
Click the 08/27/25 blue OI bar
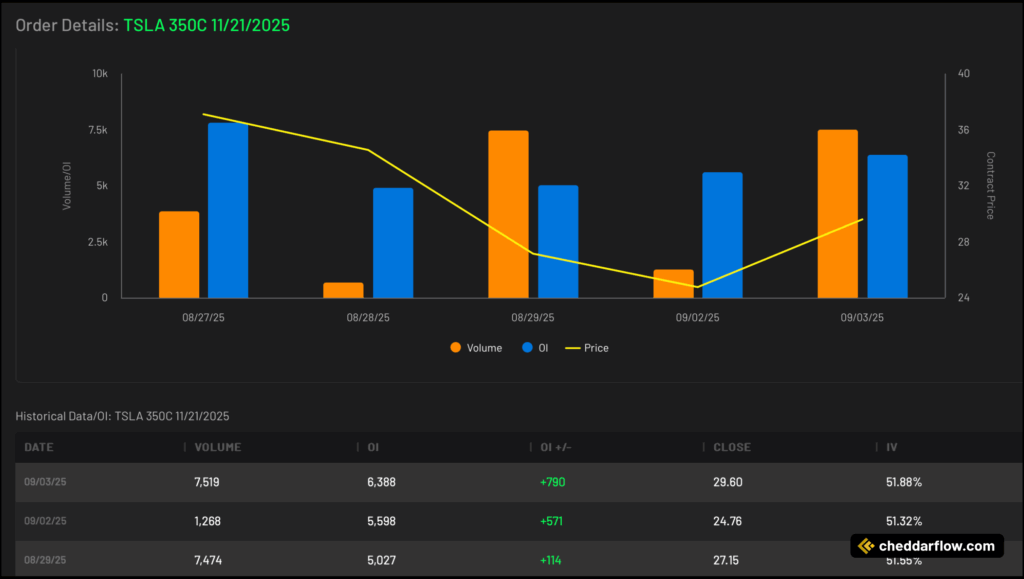point(228,210)
